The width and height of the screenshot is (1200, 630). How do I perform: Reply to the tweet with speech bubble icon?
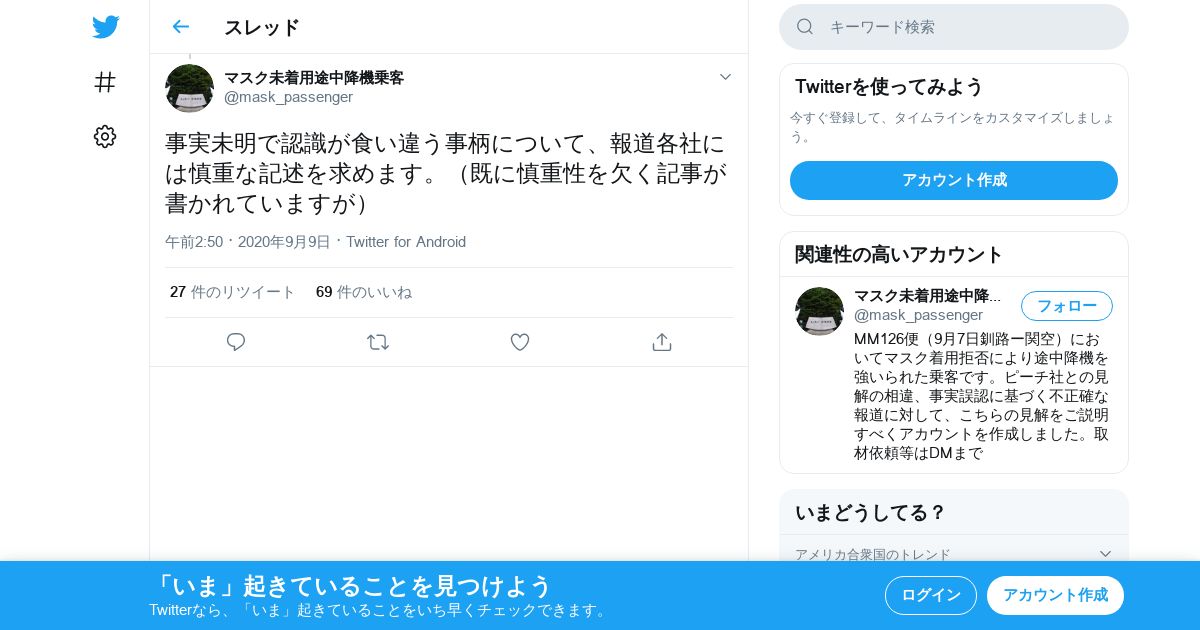click(x=236, y=342)
